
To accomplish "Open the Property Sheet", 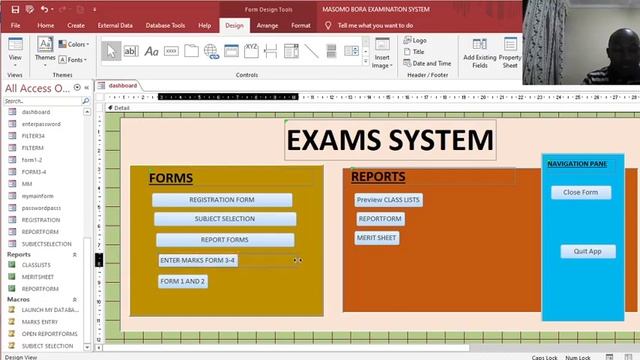I will (510, 53).
